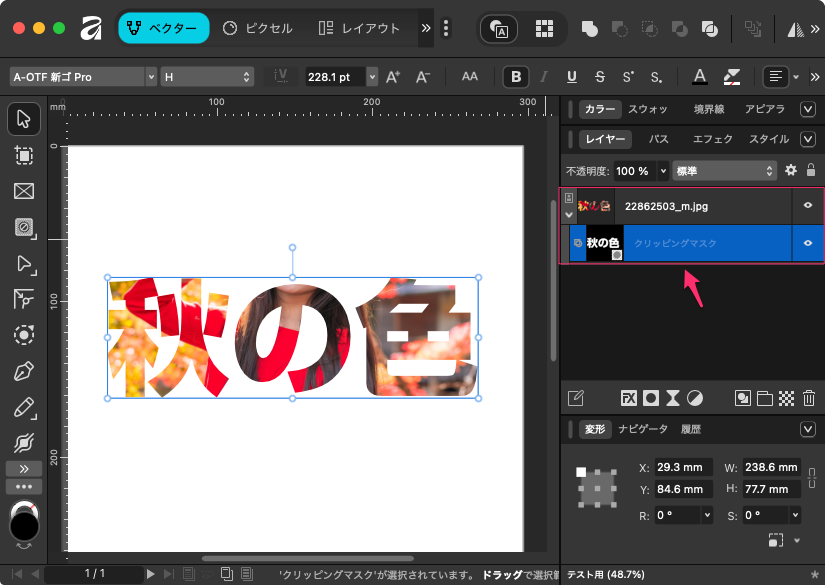This screenshot has height=585, width=825.
Task: Delete layer with trash icon
Action: tap(809, 397)
